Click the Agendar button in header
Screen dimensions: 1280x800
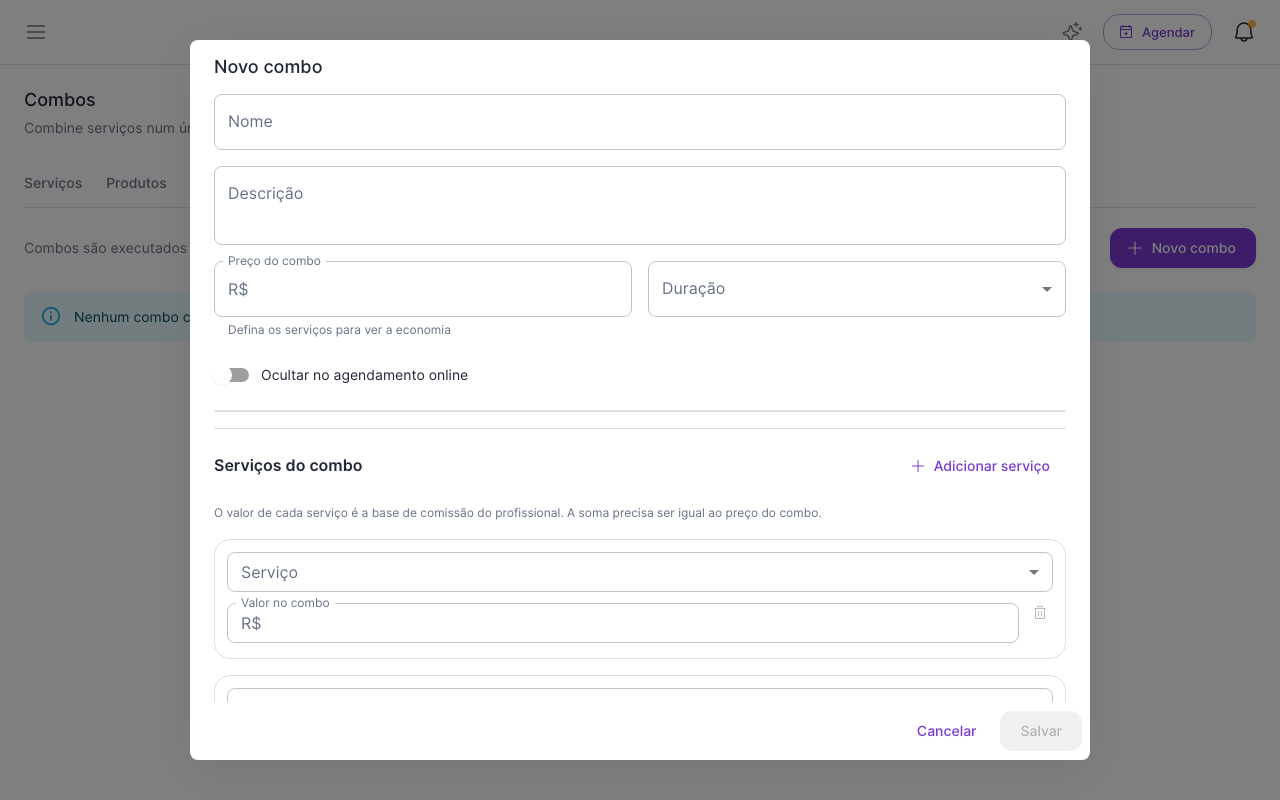tap(1157, 32)
